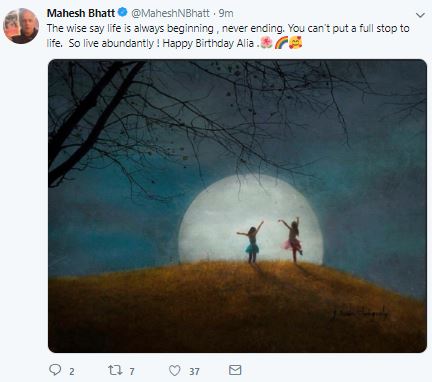Click the smiling hearts face emoji
The width and height of the screenshot is (432, 382).
click(x=295, y=43)
